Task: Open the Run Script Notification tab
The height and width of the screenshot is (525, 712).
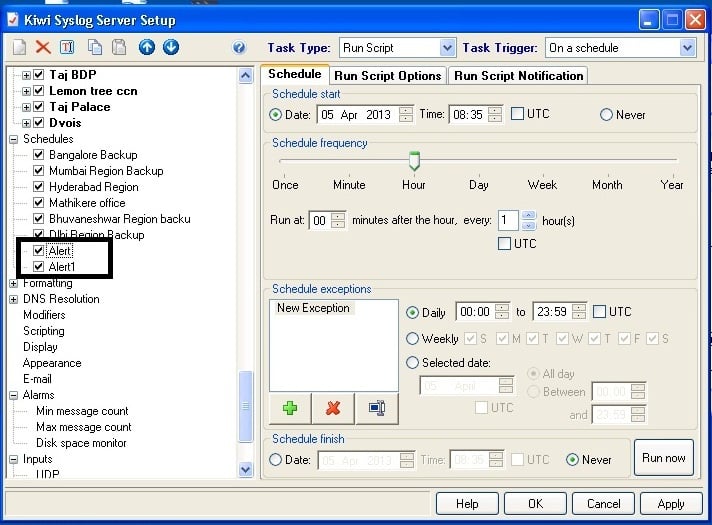Action: (x=519, y=75)
